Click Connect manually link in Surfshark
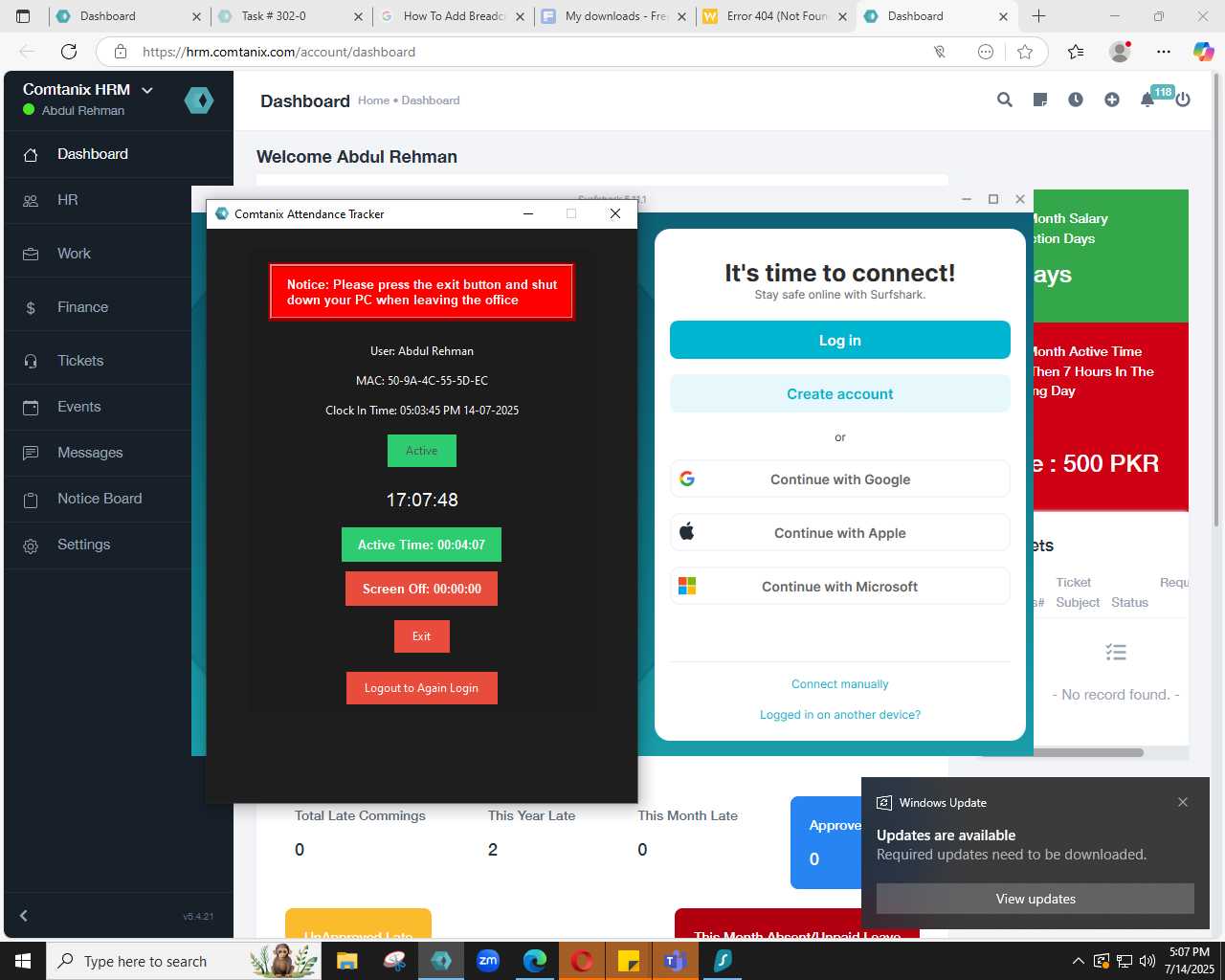Image resolution: width=1225 pixels, height=980 pixels. pyautogui.click(x=840, y=684)
